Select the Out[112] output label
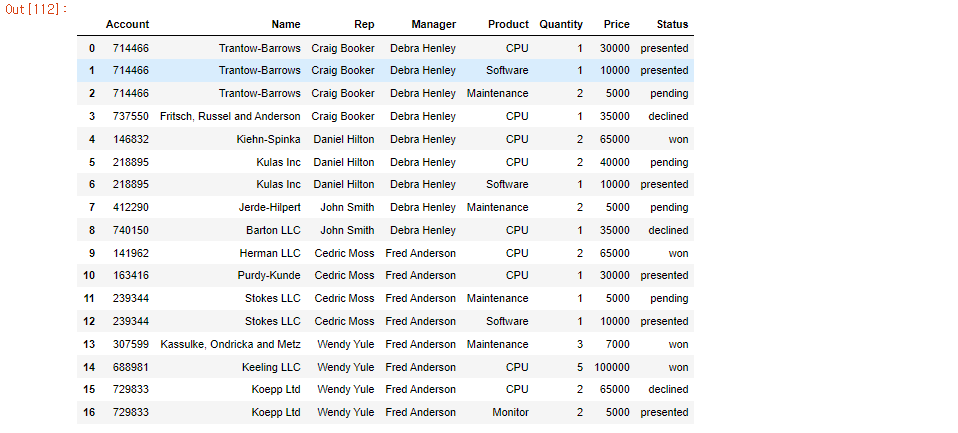 [36, 9]
